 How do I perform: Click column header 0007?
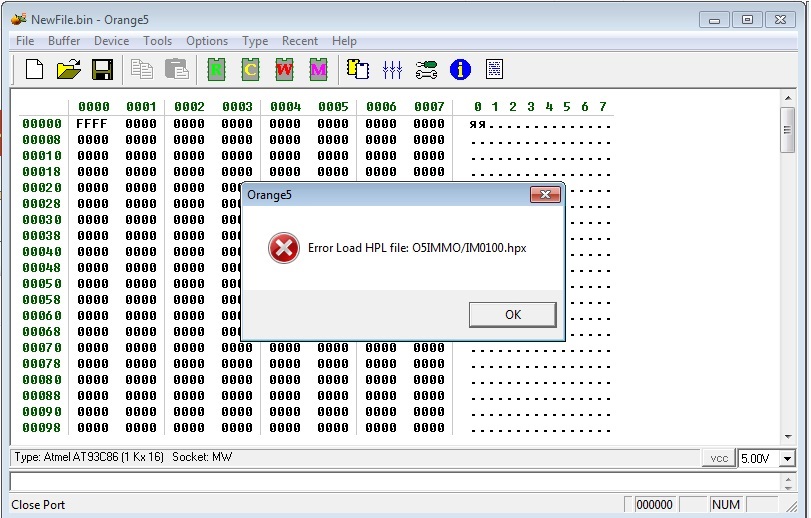point(429,107)
